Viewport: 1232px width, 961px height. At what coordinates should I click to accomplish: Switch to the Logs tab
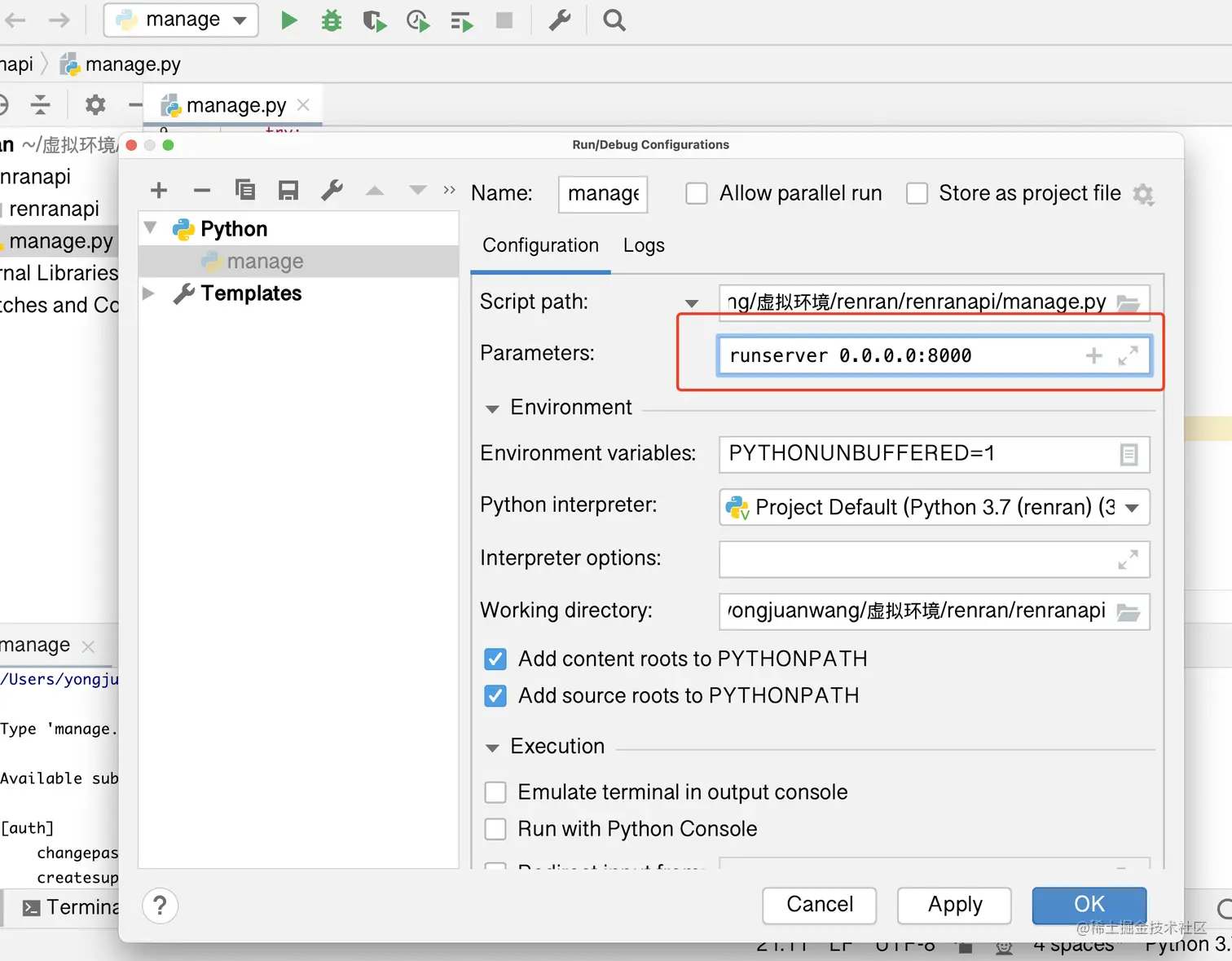click(644, 245)
